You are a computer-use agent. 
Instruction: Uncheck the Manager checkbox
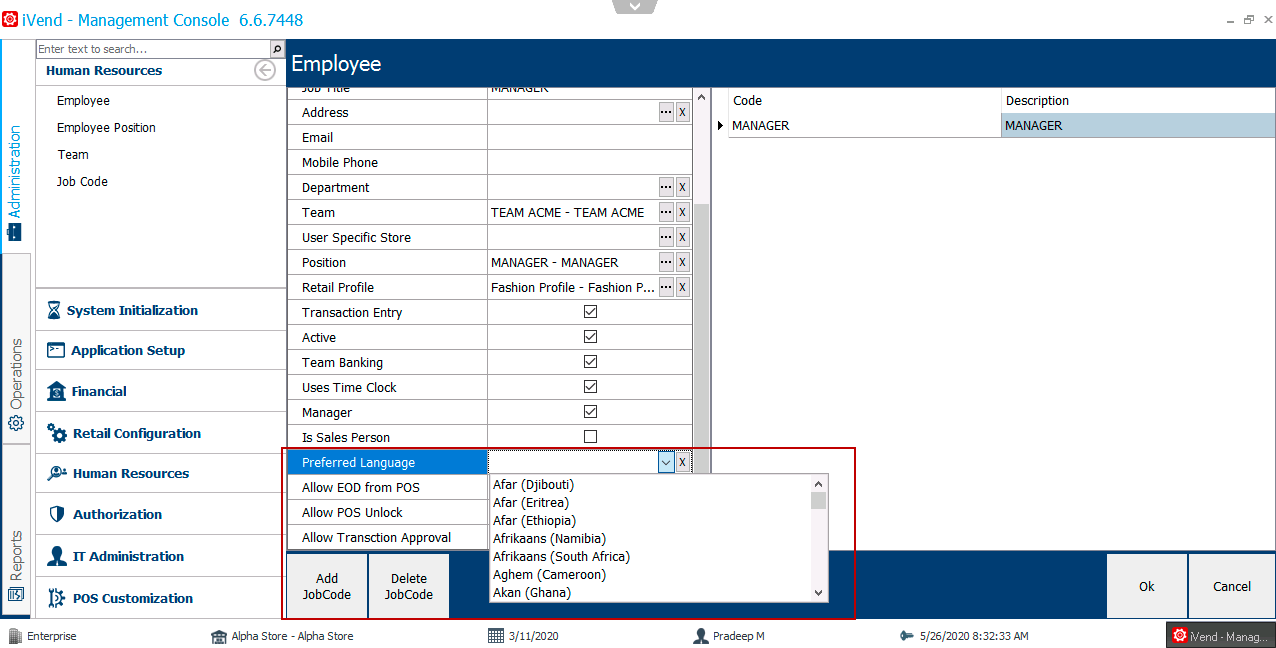[590, 412]
